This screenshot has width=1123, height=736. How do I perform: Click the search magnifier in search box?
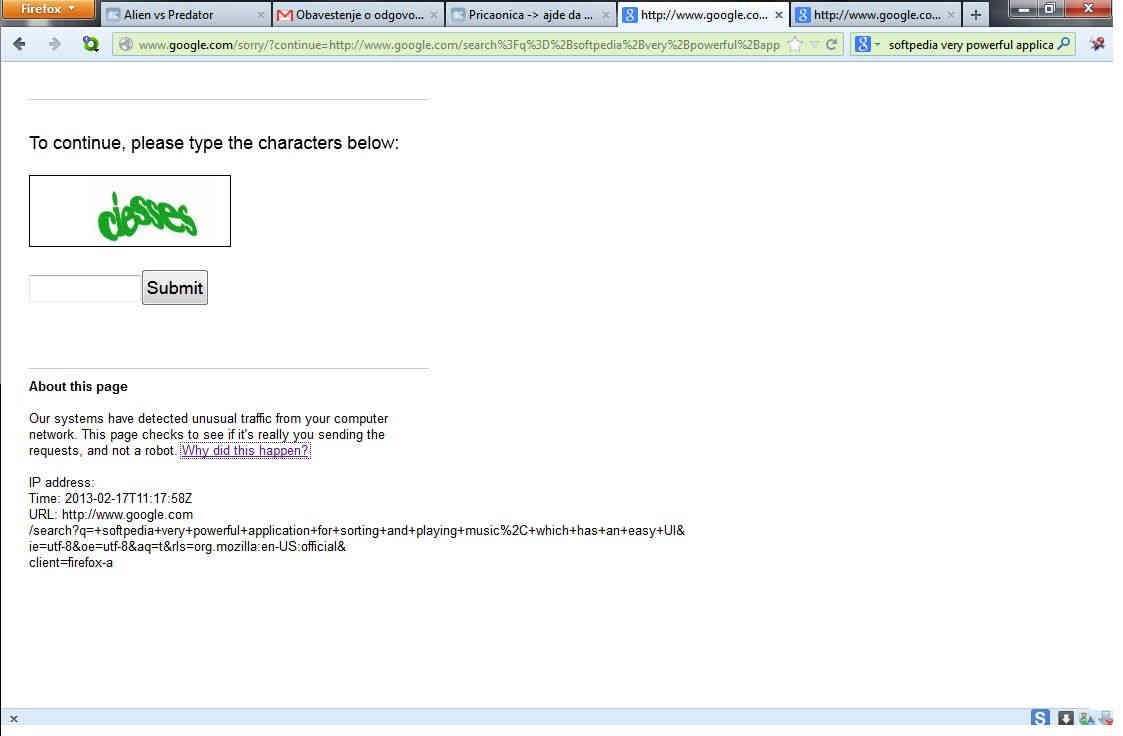coord(1064,44)
